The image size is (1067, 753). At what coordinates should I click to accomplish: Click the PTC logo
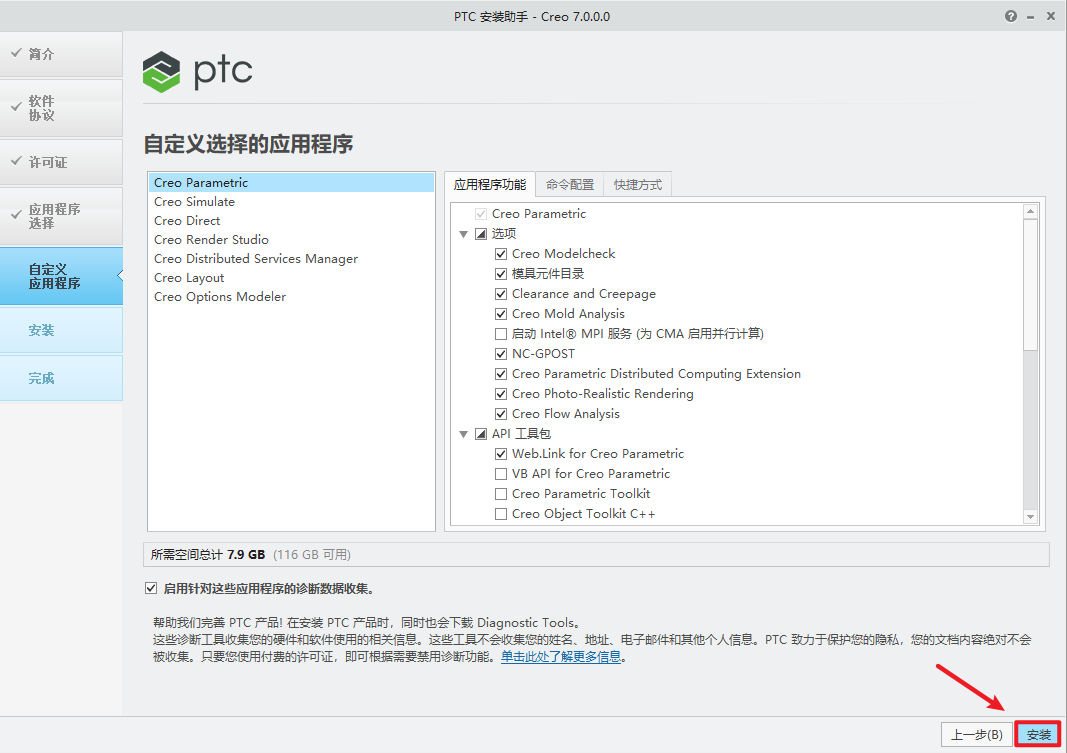coord(197,72)
